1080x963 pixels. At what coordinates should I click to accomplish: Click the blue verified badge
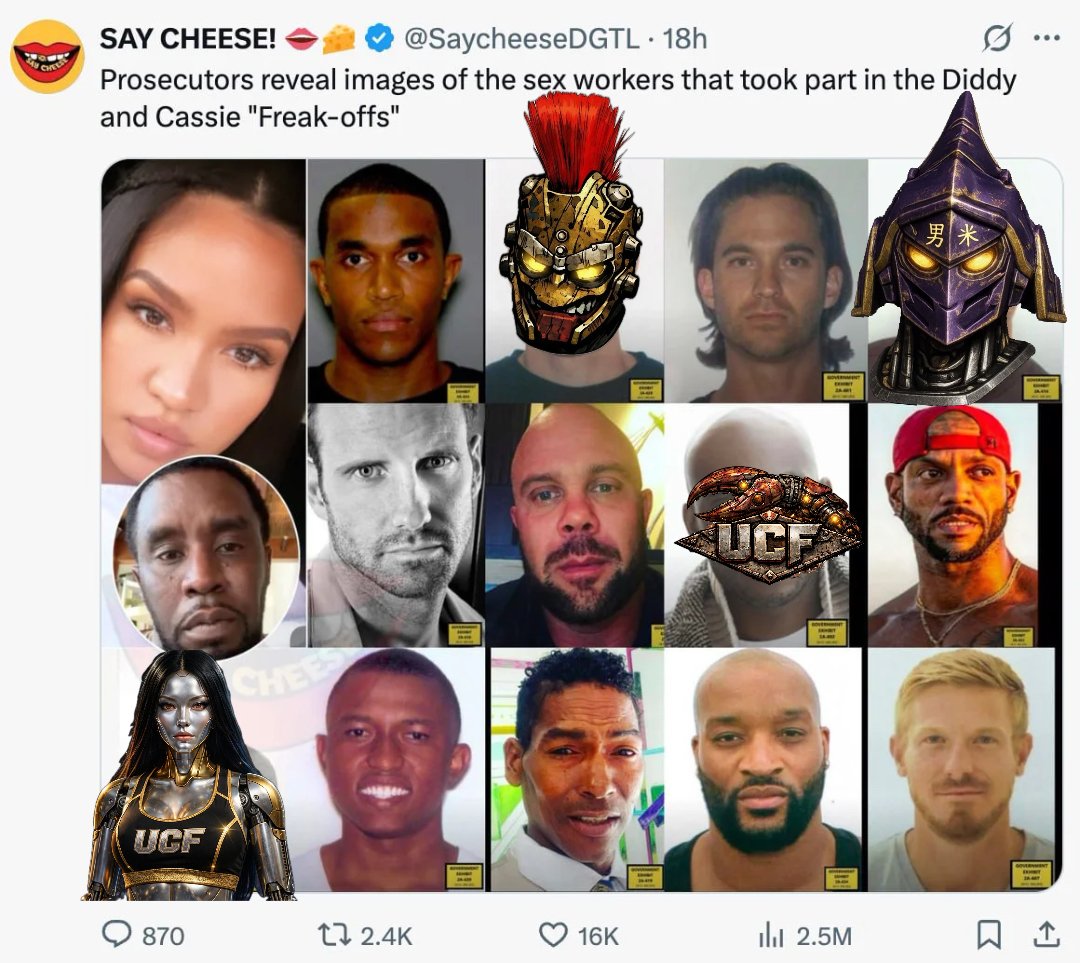(378, 39)
